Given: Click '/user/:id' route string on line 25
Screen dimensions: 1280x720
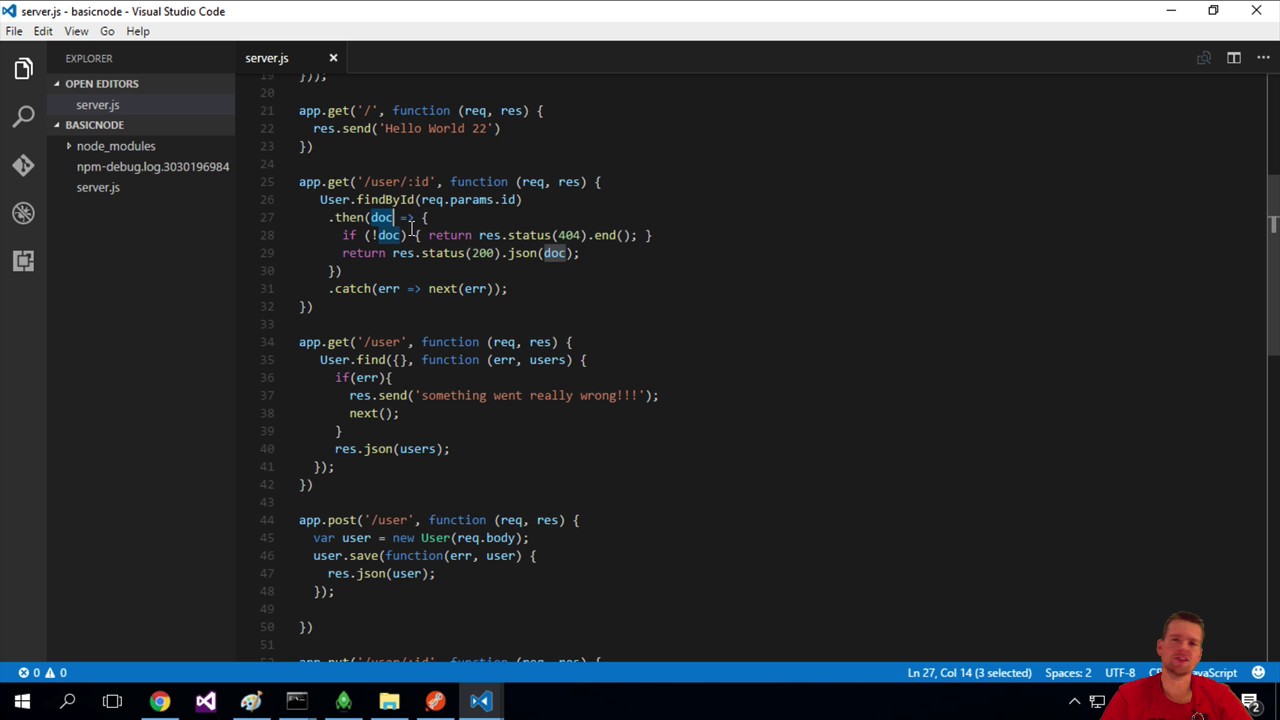Looking at the screenshot, I should [396, 182].
